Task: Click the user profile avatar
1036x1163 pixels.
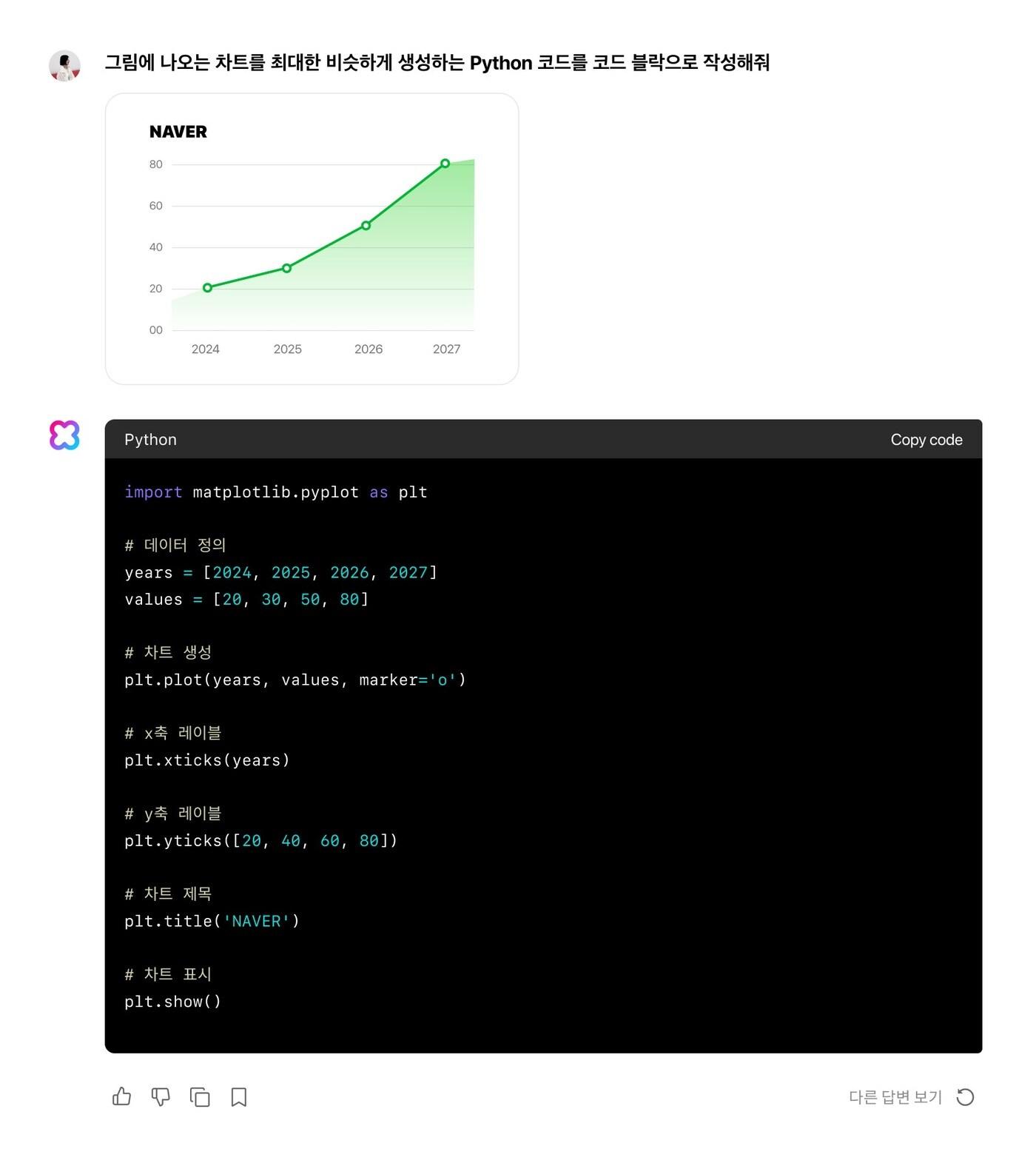Action: [x=64, y=66]
